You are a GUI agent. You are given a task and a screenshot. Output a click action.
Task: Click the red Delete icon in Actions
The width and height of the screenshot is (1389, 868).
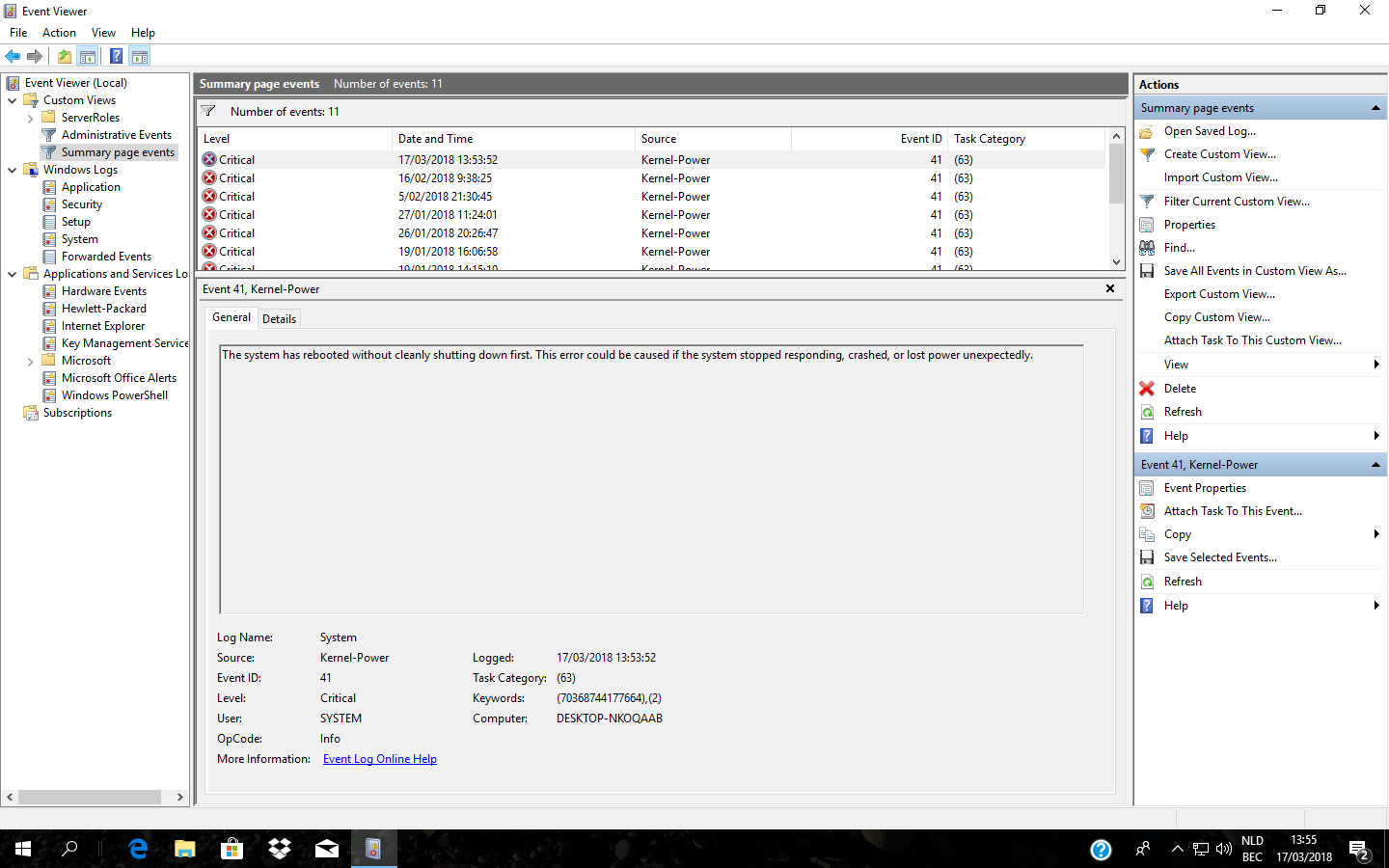pyautogui.click(x=1147, y=389)
